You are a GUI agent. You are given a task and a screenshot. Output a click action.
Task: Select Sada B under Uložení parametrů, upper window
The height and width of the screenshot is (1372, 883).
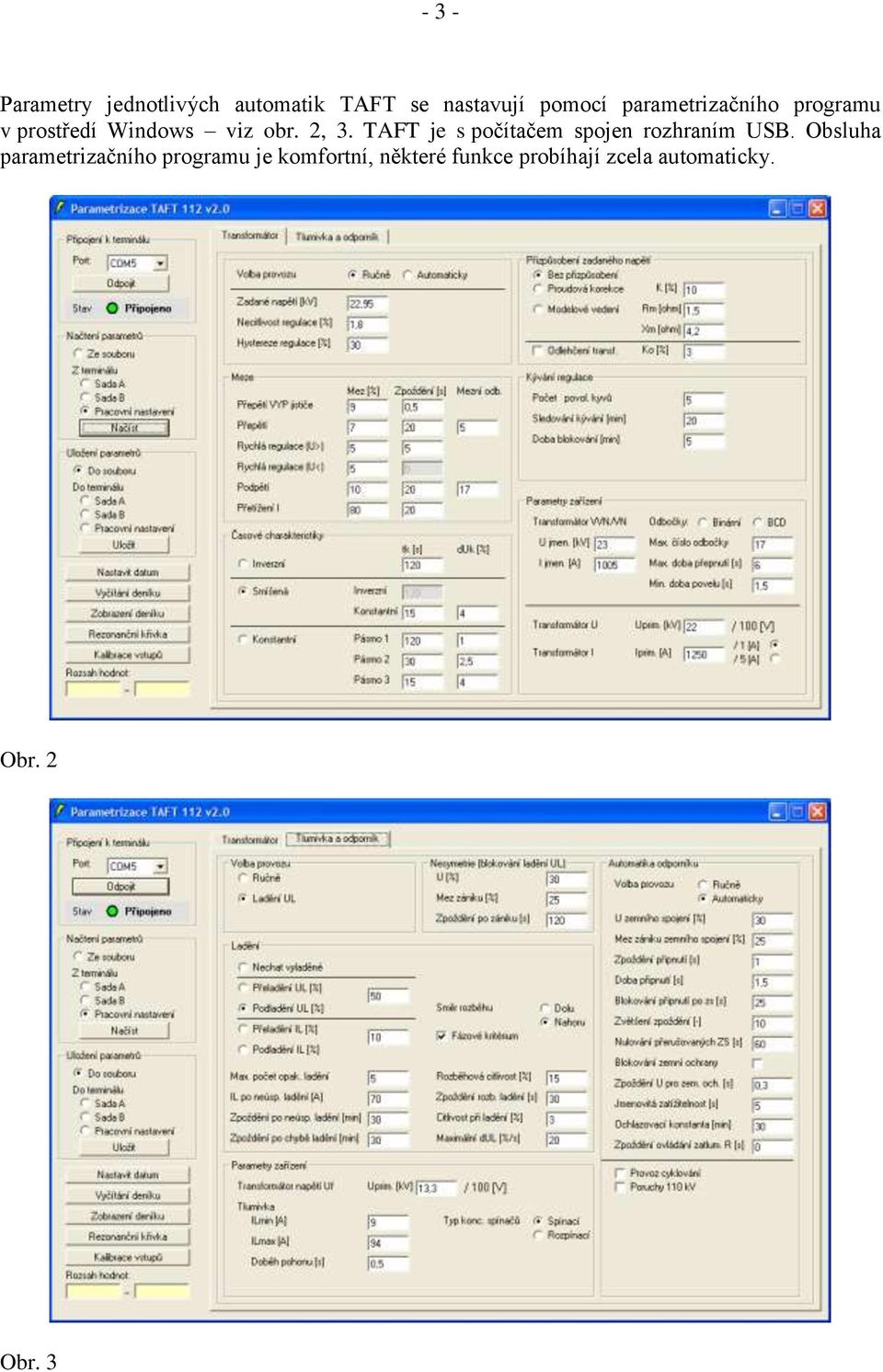click(x=86, y=514)
